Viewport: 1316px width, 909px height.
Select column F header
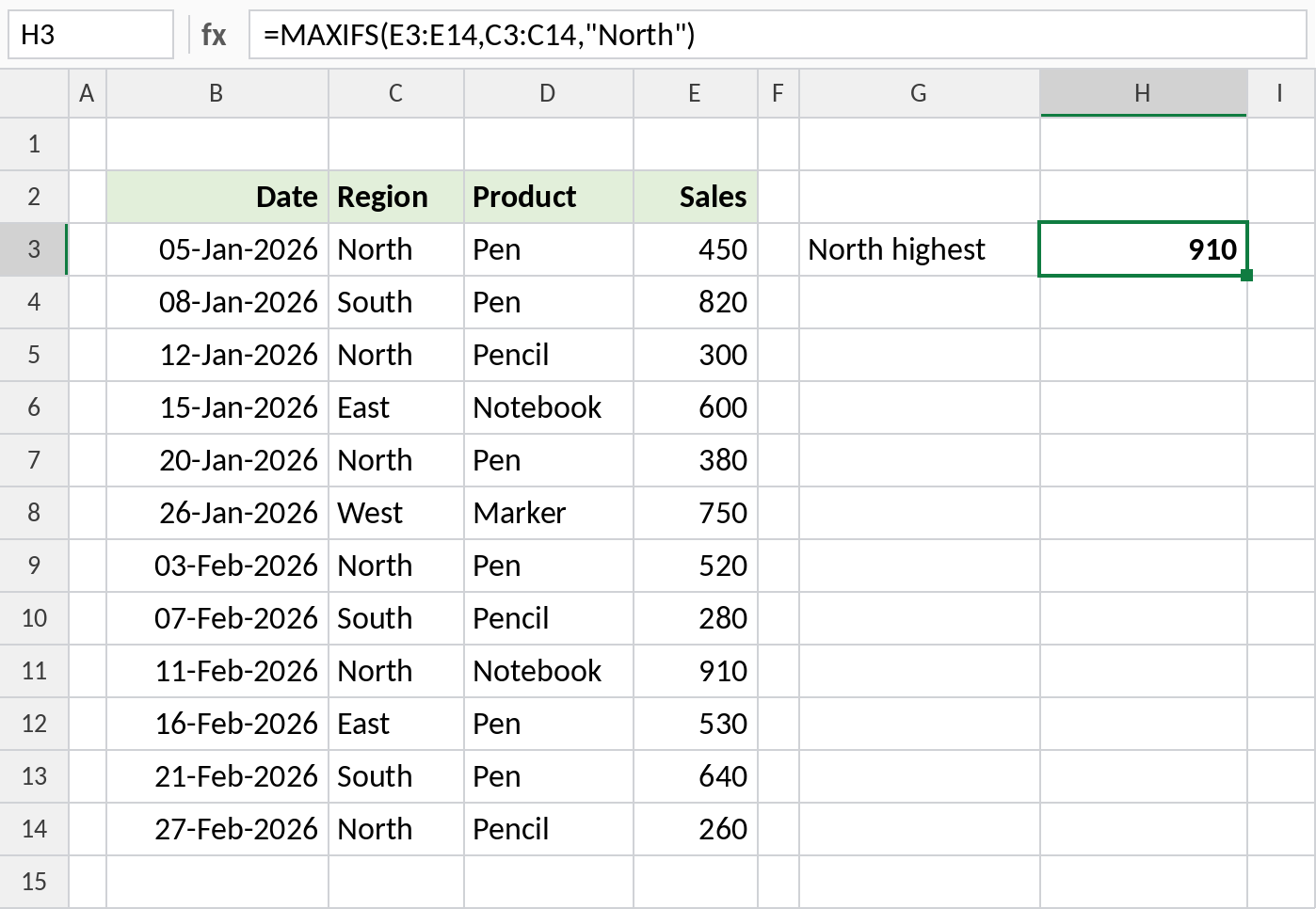click(x=778, y=93)
